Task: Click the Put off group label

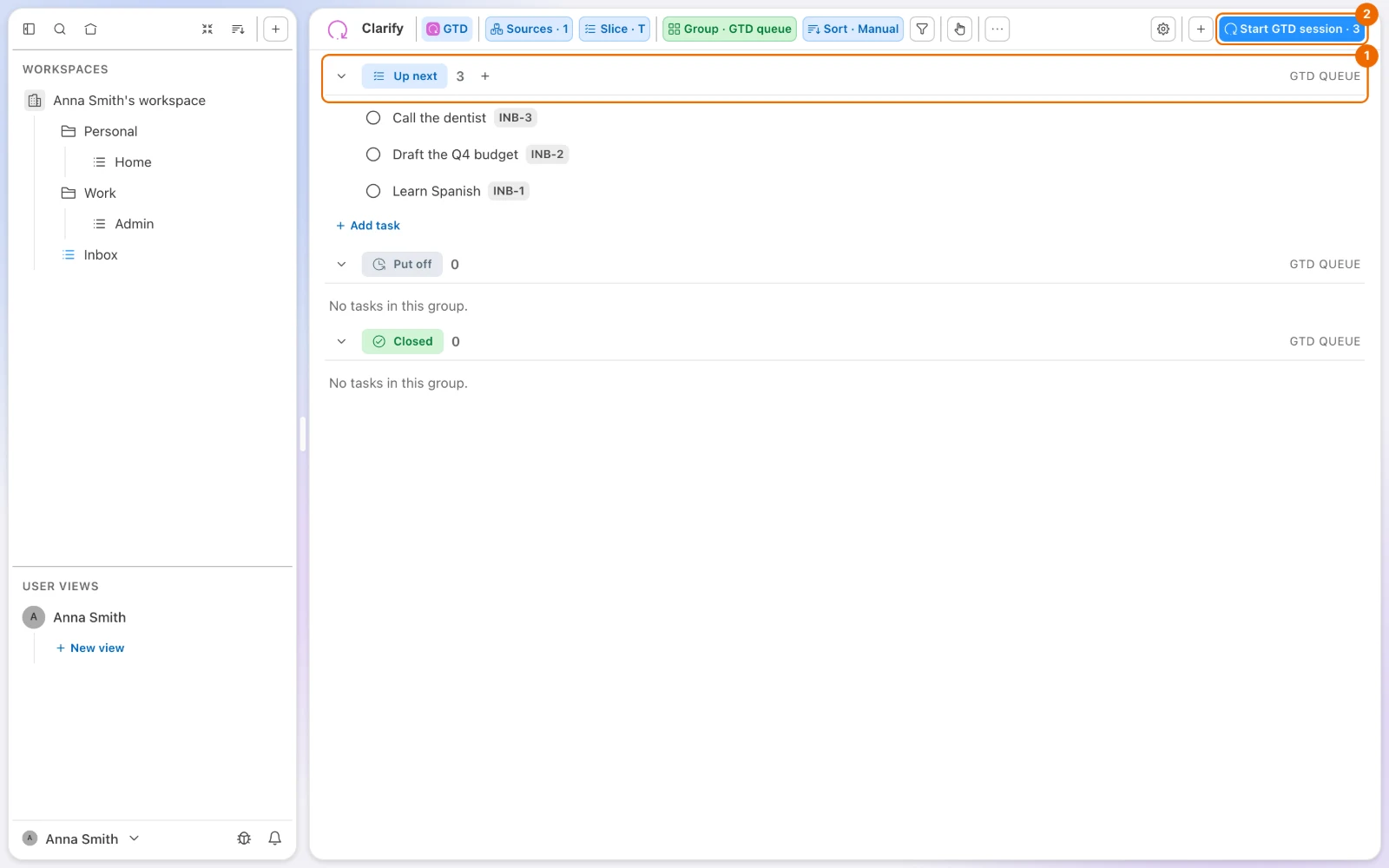Action: point(402,264)
